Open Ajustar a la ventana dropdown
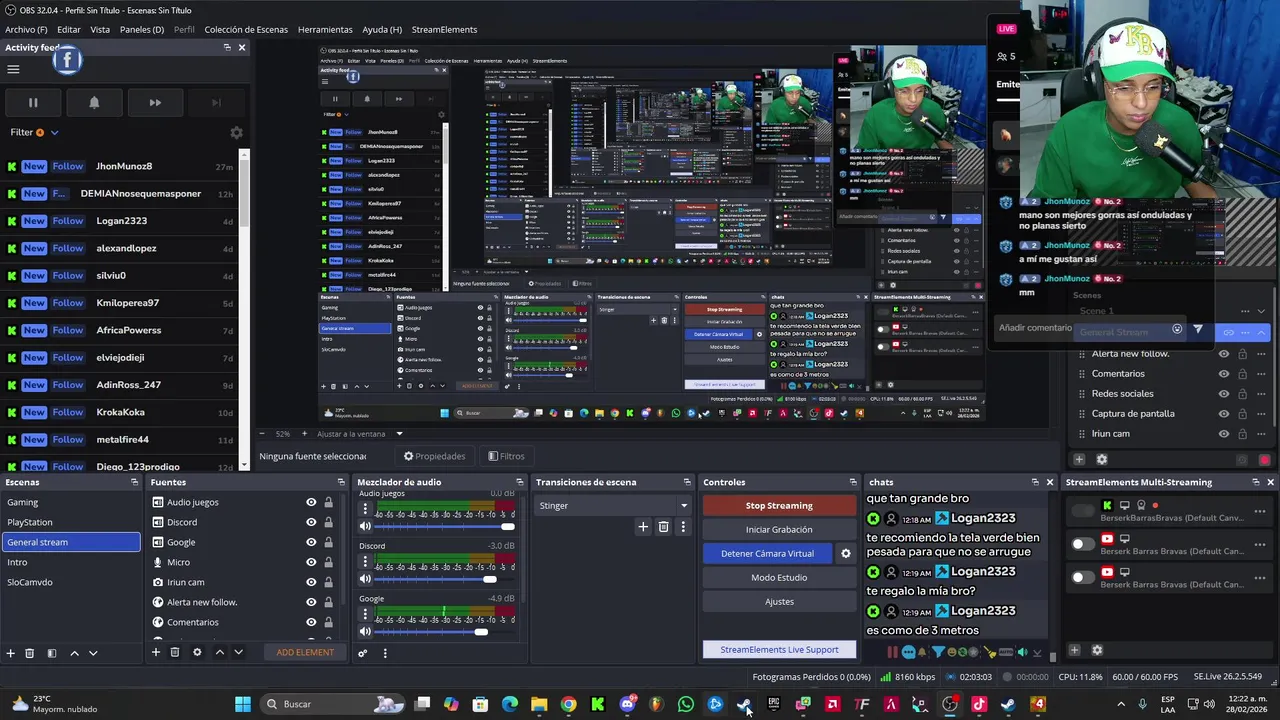This screenshot has height=720, width=1280. (360, 434)
